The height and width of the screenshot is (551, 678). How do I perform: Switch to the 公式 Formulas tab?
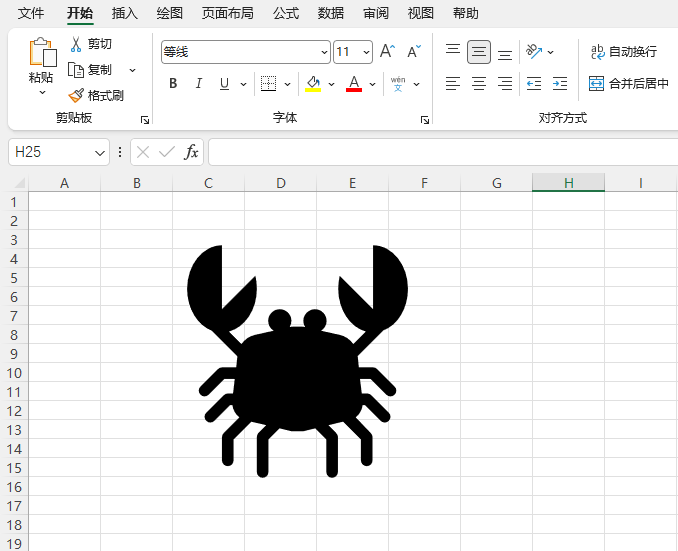click(x=286, y=13)
